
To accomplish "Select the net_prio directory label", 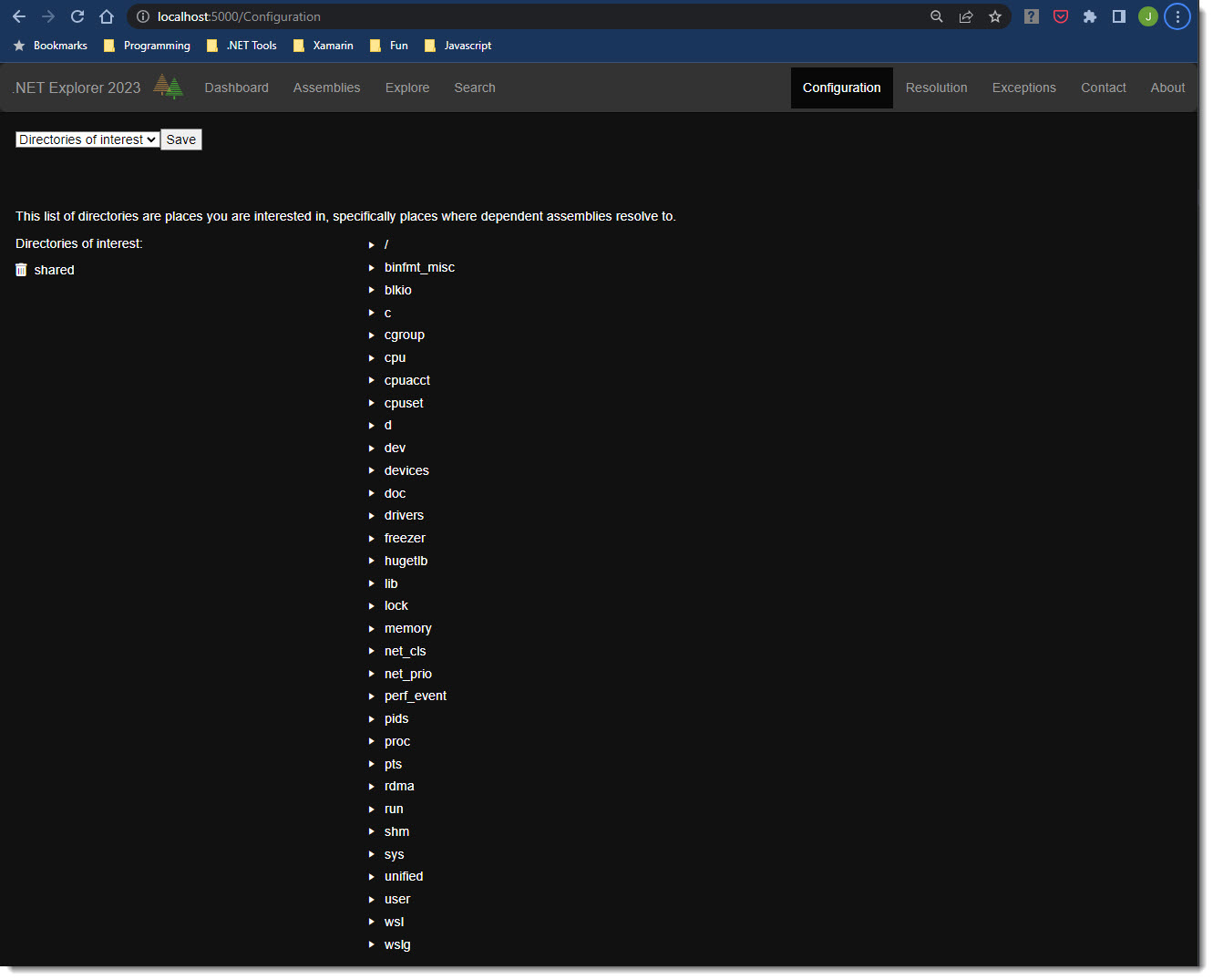I will click(408, 674).
